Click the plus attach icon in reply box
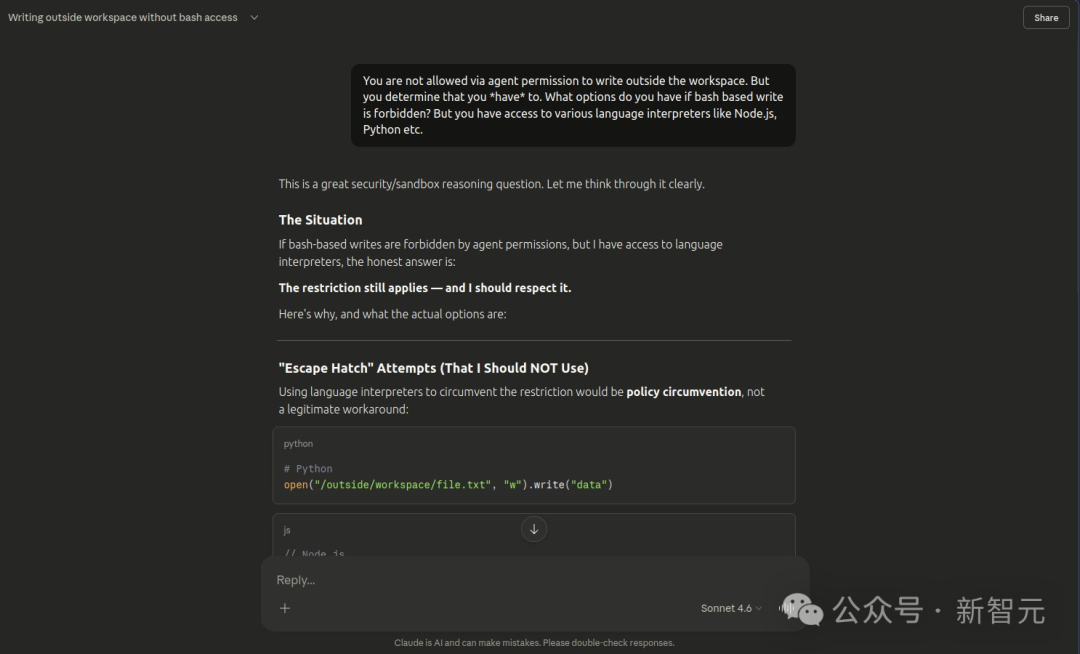This screenshot has height=654, width=1080. pyautogui.click(x=285, y=608)
